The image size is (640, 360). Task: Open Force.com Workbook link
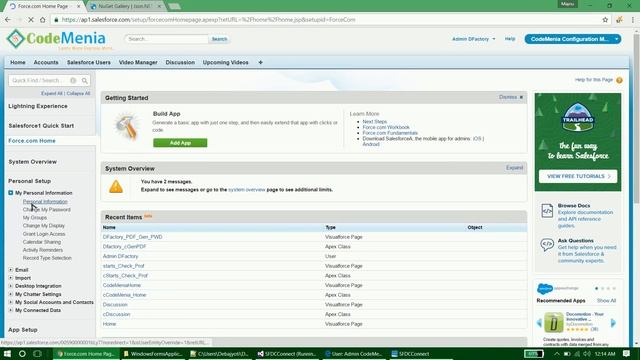386,127
